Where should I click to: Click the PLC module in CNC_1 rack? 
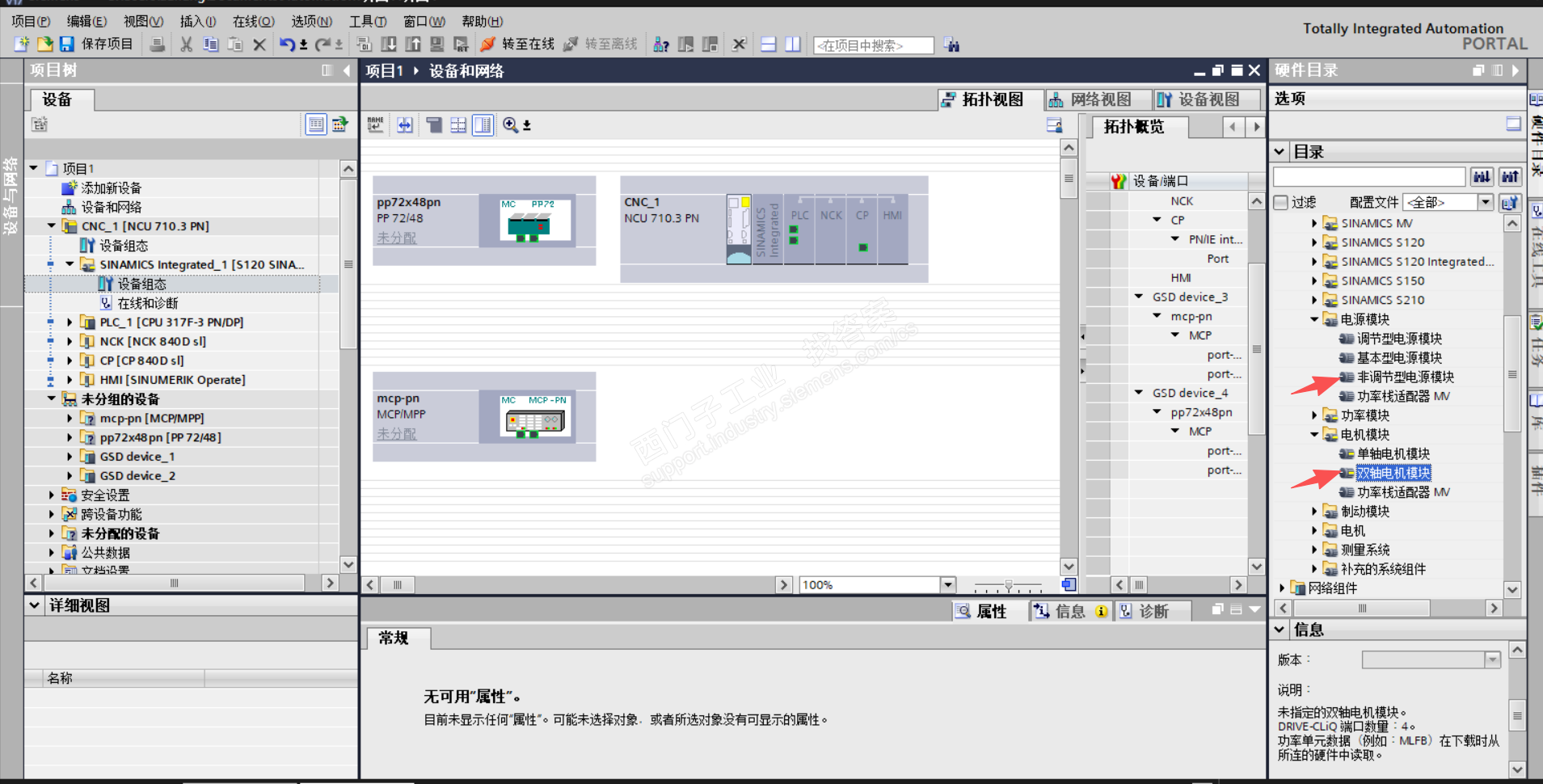click(799, 230)
